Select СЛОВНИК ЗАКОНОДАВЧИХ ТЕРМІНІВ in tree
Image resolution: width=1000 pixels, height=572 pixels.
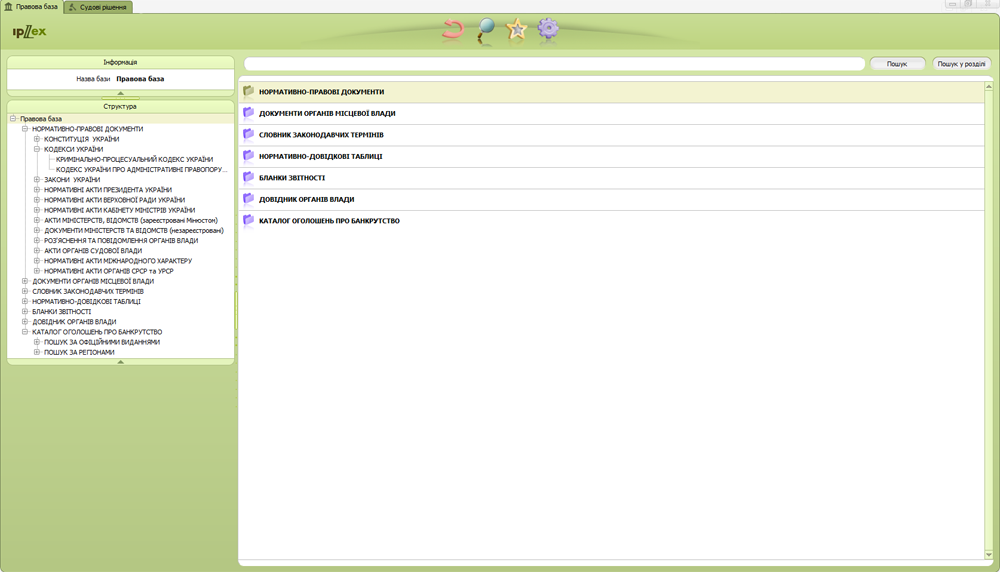(88, 291)
